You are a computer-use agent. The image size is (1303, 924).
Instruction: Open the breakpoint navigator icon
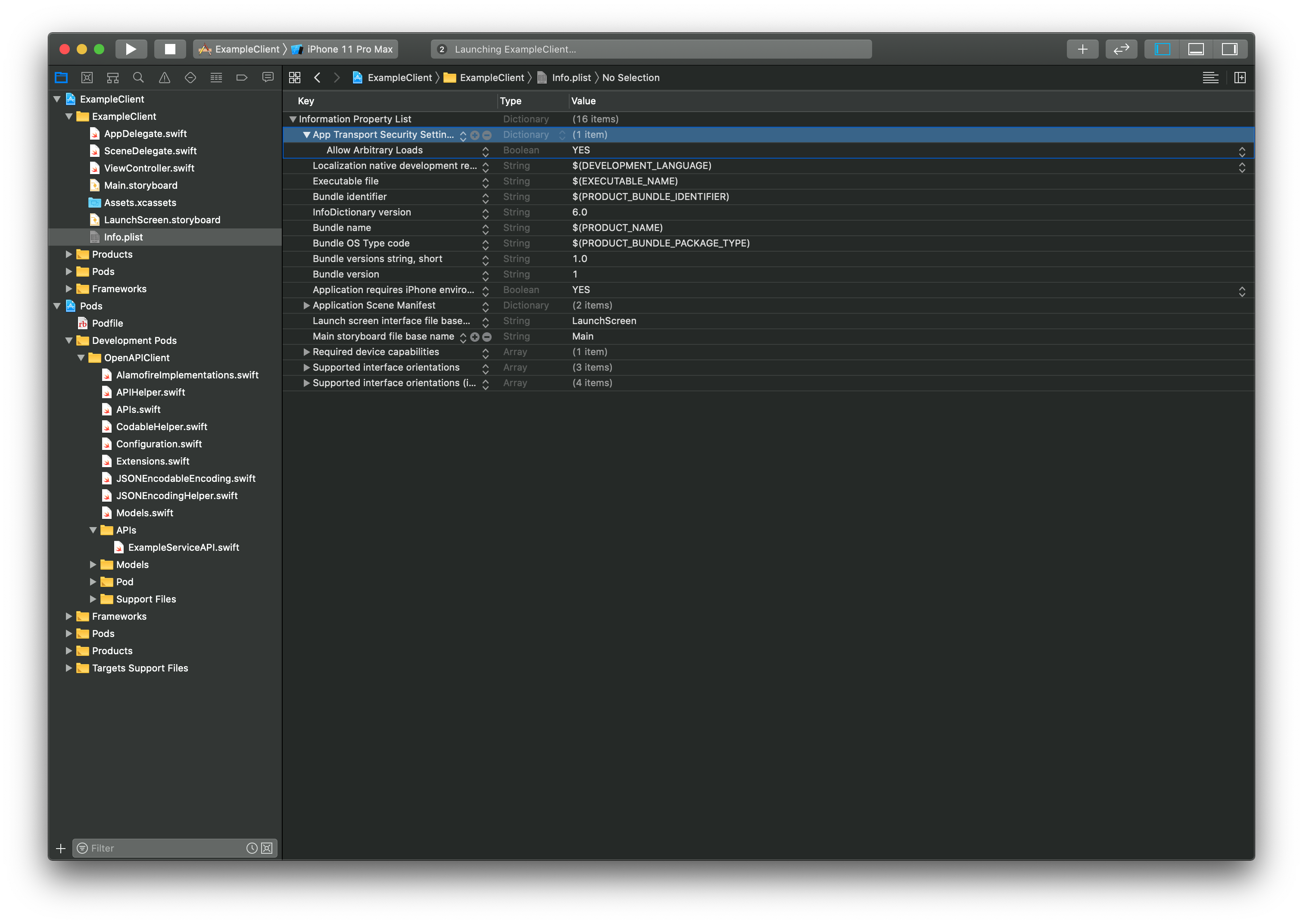pyautogui.click(x=242, y=78)
